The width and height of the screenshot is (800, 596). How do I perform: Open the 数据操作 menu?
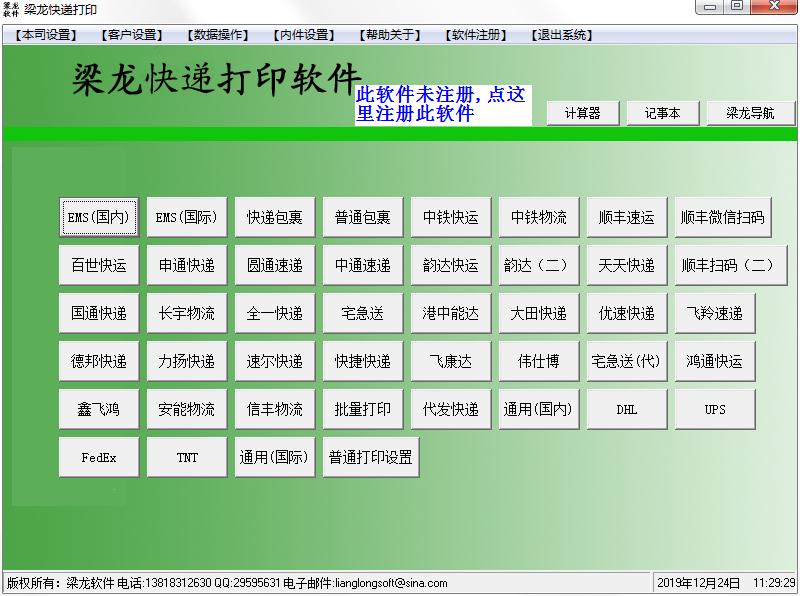(x=218, y=35)
